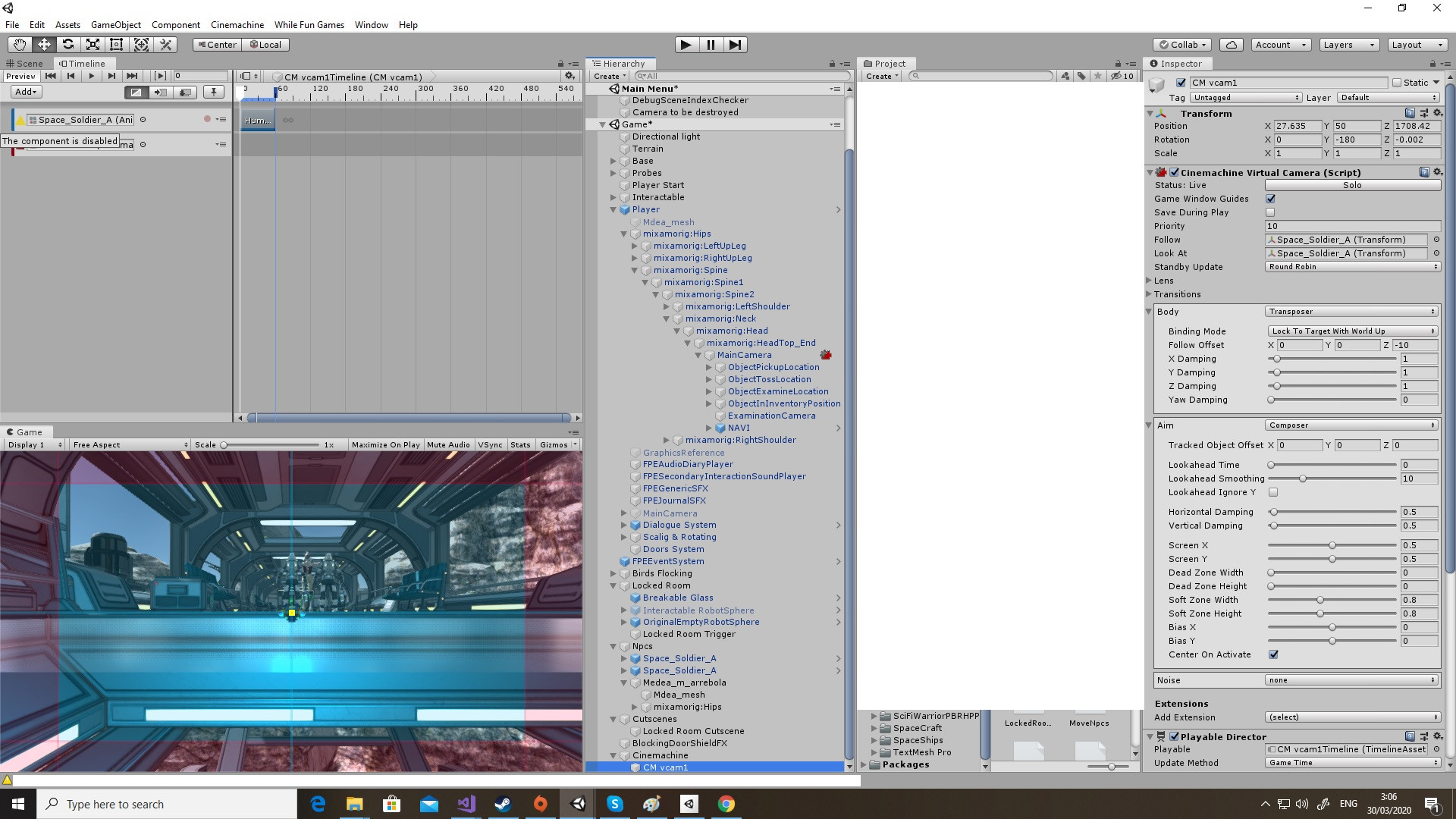Viewport: 1456px width, 819px height.
Task: Click the cloud Services icon
Action: (x=1230, y=45)
